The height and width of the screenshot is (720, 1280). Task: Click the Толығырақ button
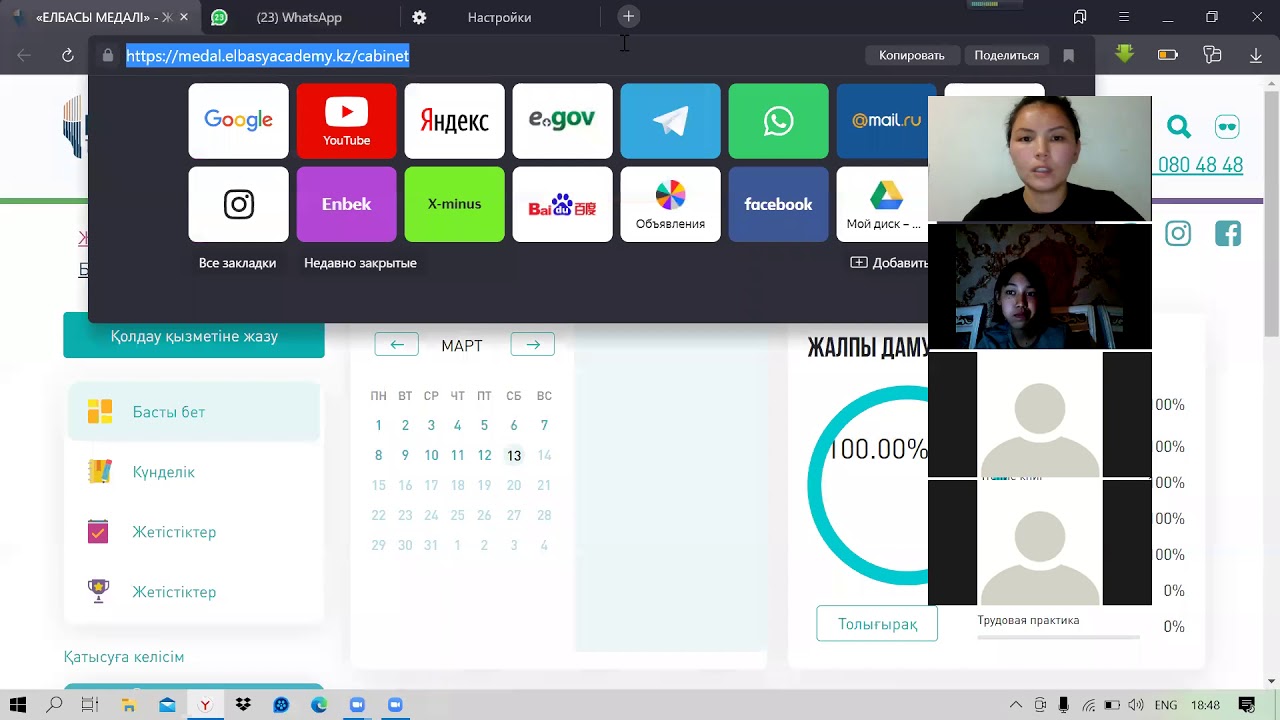click(877, 624)
